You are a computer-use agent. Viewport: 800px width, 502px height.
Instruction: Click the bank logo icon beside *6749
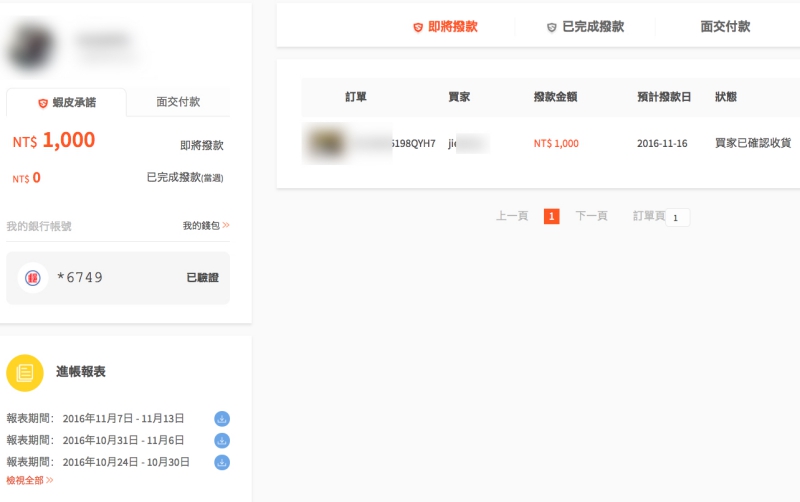pyautogui.click(x=33, y=278)
